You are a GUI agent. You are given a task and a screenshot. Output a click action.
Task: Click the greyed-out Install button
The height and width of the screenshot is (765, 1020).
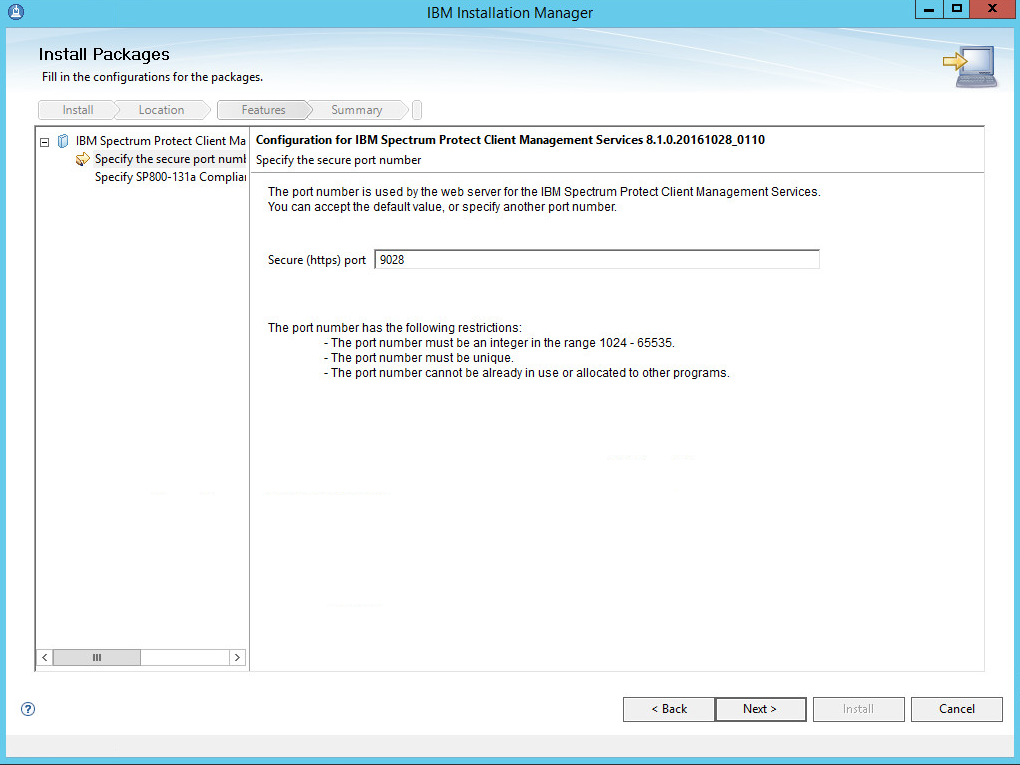tap(858, 709)
